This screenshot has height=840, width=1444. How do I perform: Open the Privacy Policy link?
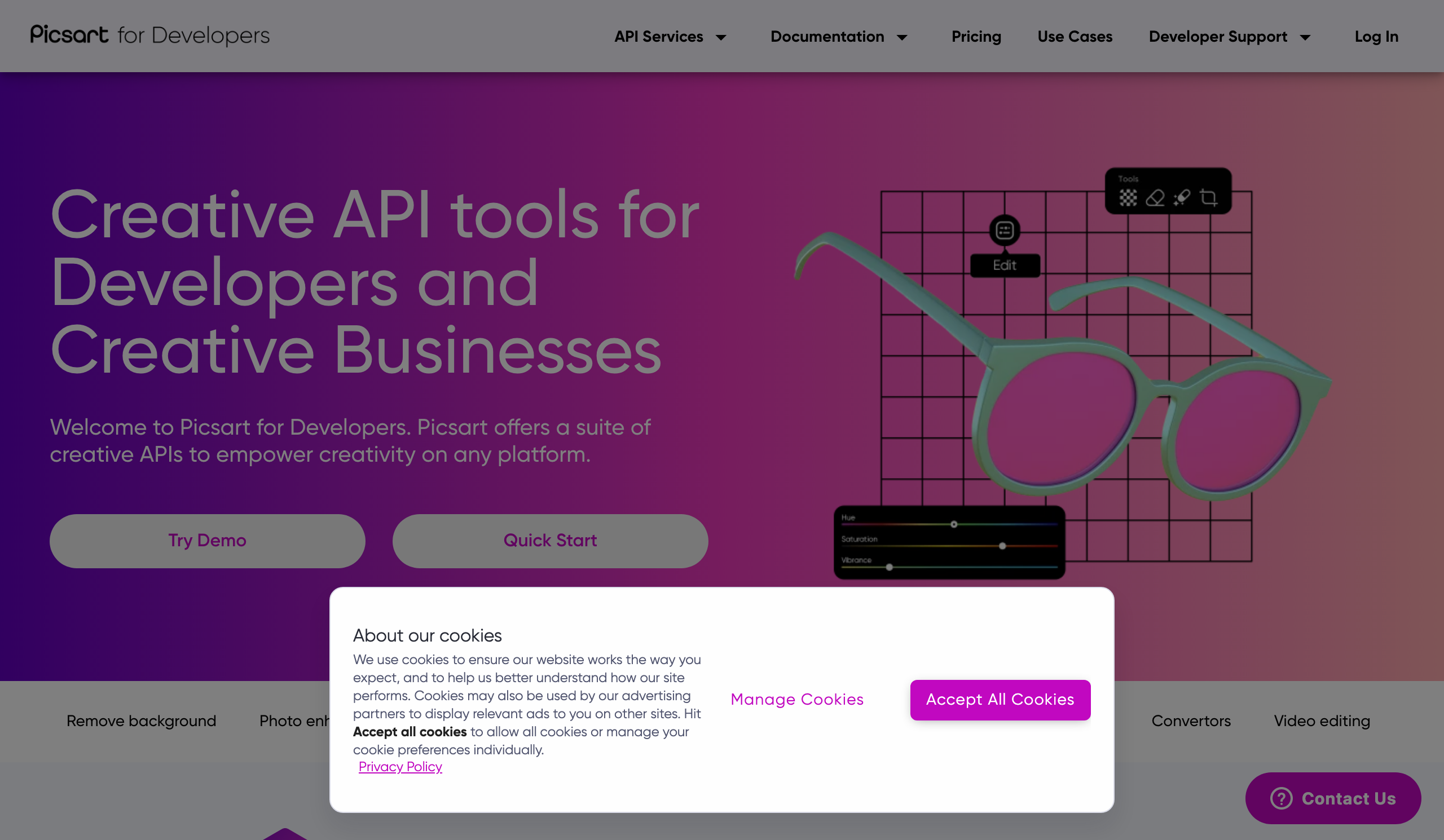click(400, 767)
